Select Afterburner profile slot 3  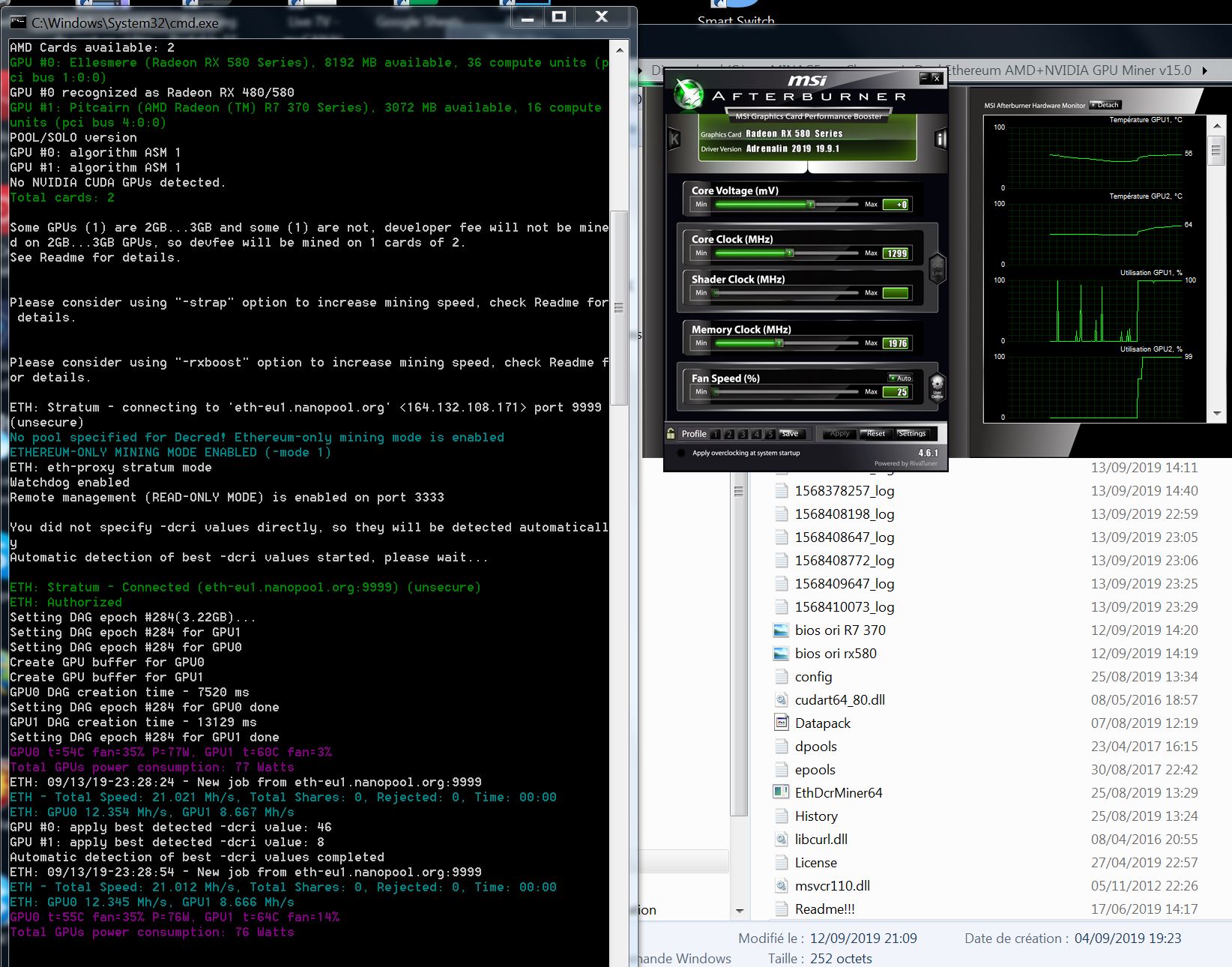[x=743, y=434]
